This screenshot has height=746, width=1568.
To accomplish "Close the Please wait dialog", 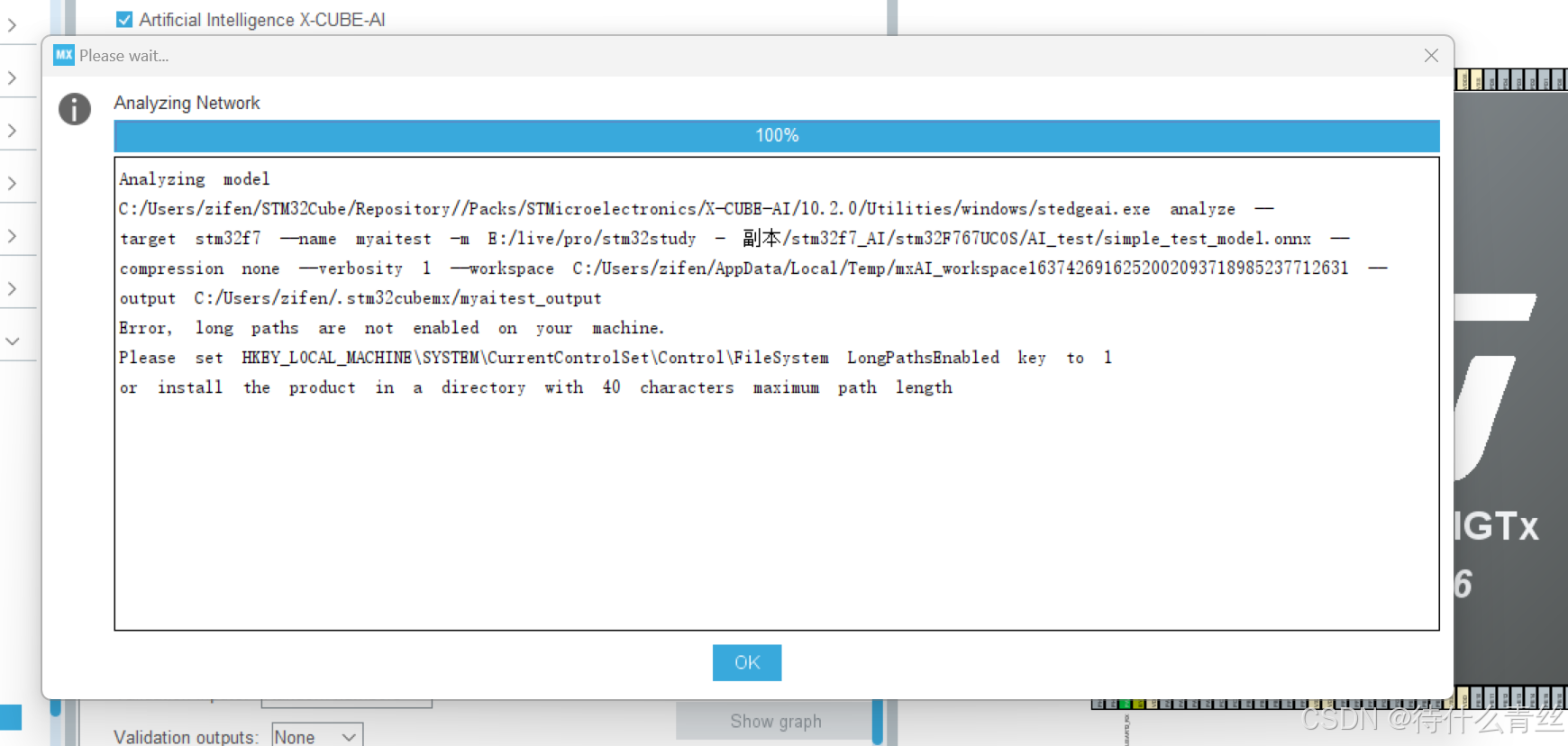I will (x=1431, y=56).
